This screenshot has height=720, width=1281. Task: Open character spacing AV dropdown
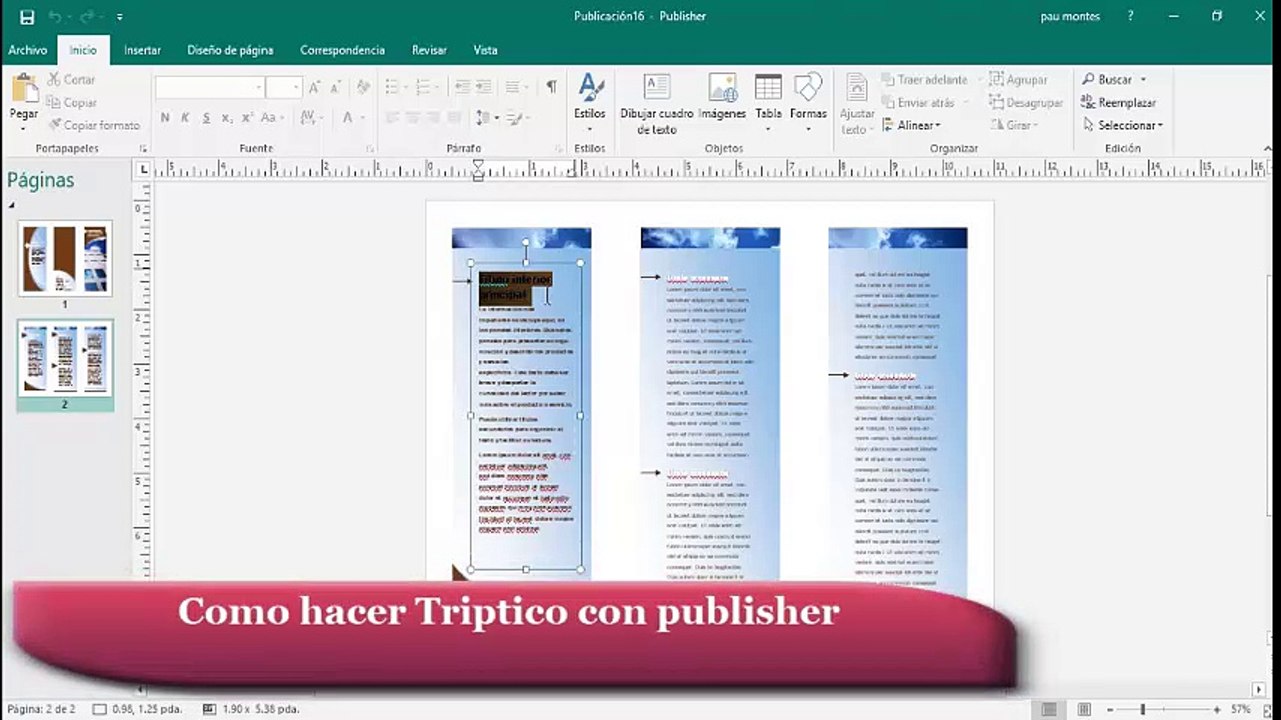(x=311, y=117)
